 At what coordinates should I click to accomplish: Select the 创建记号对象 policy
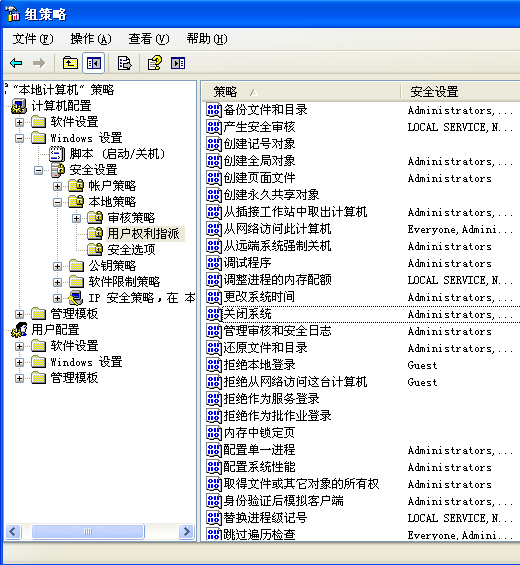(259, 144)
